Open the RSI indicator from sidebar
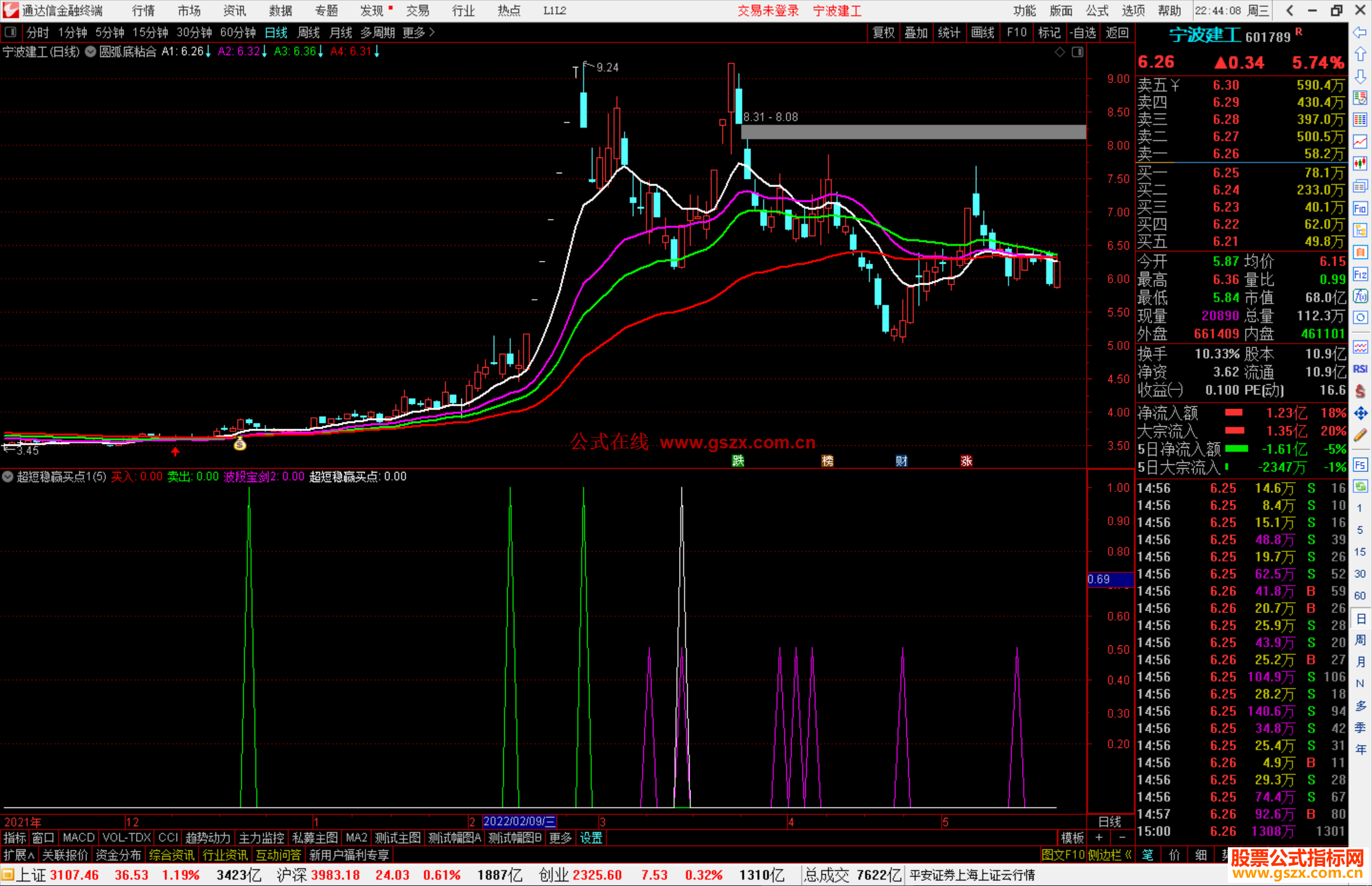Viewport: 1372px width, 886px height. pos(1360,369)
